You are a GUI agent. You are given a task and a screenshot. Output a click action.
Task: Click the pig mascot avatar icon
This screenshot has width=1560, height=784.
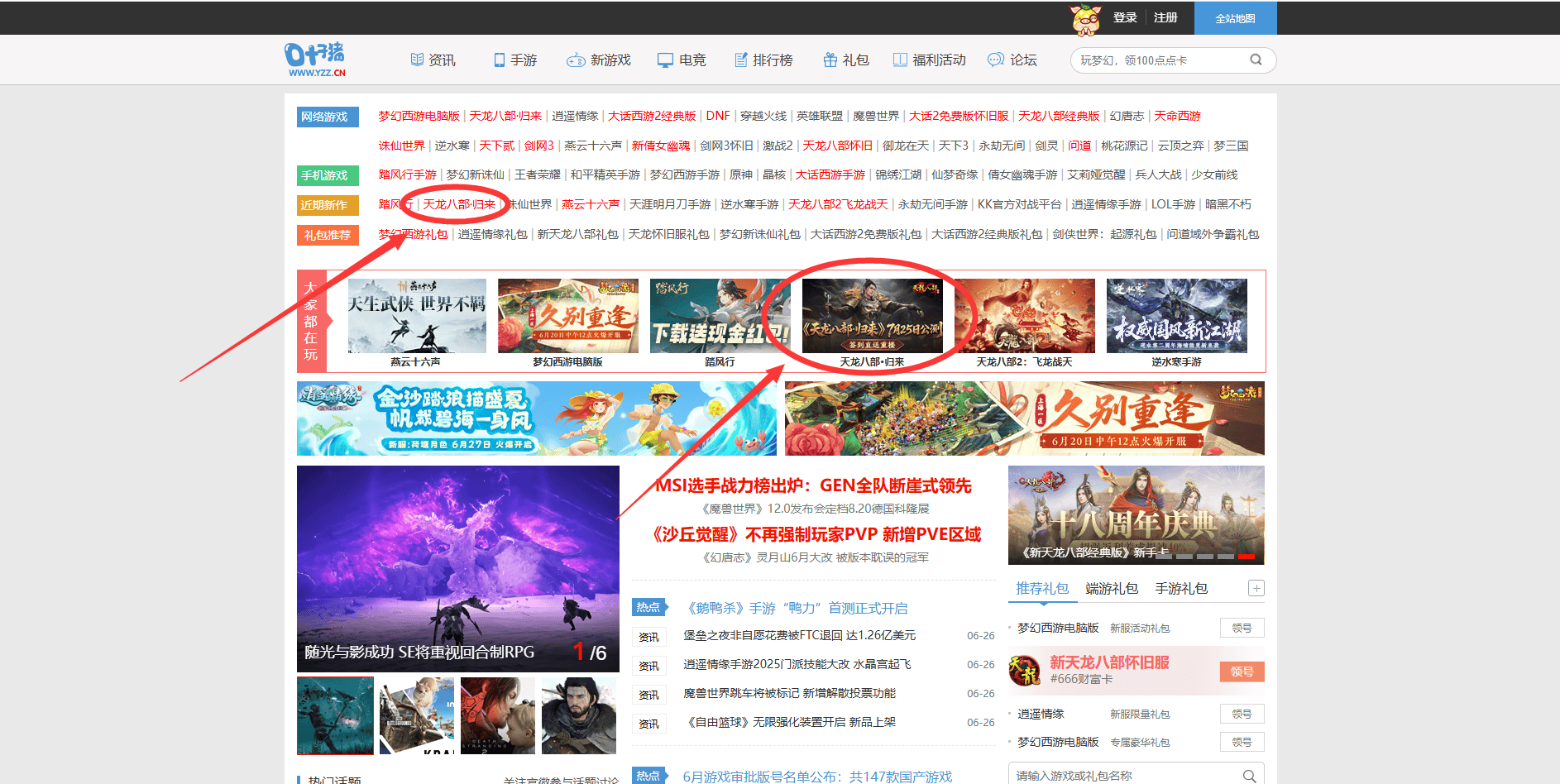tap(1086, 19)
